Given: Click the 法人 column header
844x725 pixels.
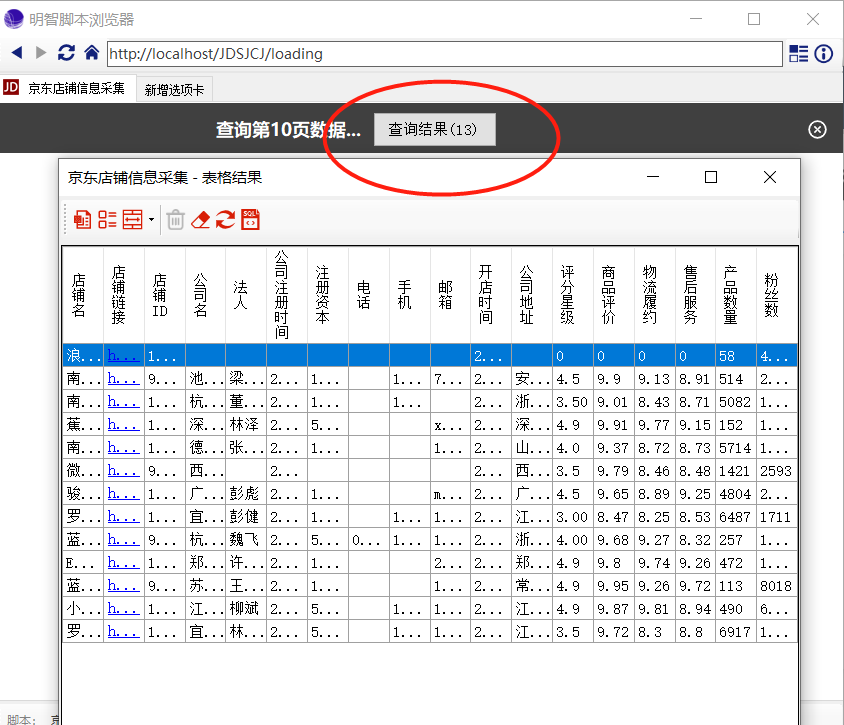Looking at the screenshot, I should click(246, 295).
